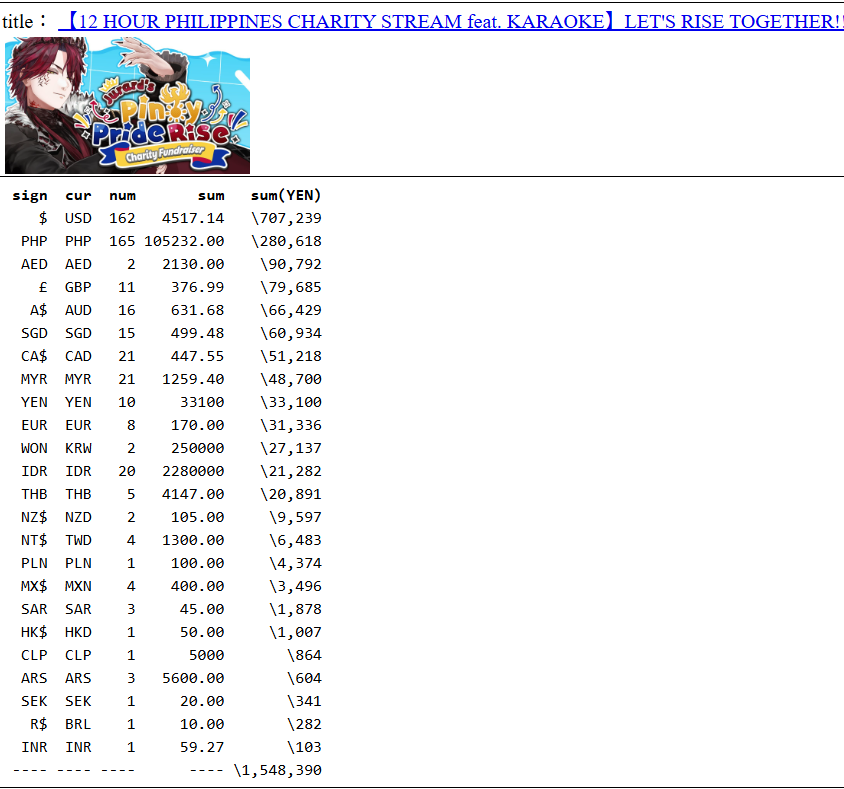Click the KRW sum 250000

(198, 448)
